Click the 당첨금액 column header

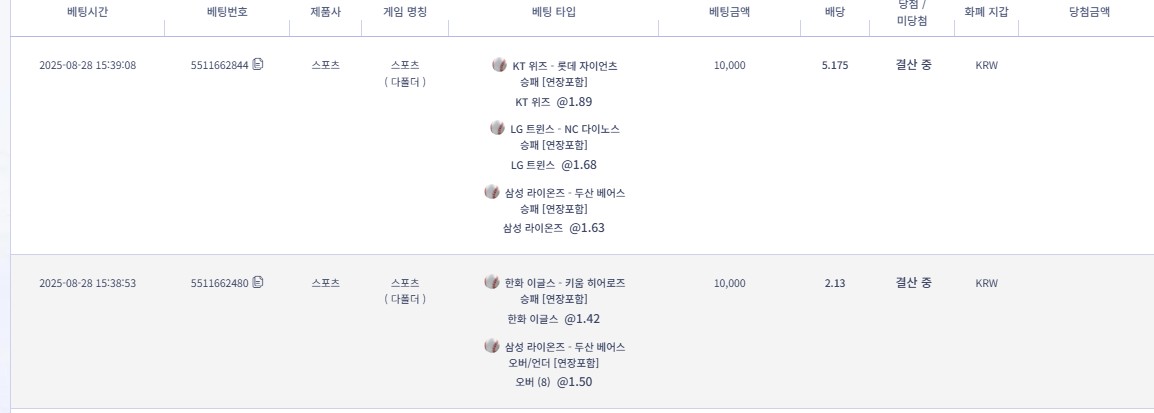[x=1089, y=12]
